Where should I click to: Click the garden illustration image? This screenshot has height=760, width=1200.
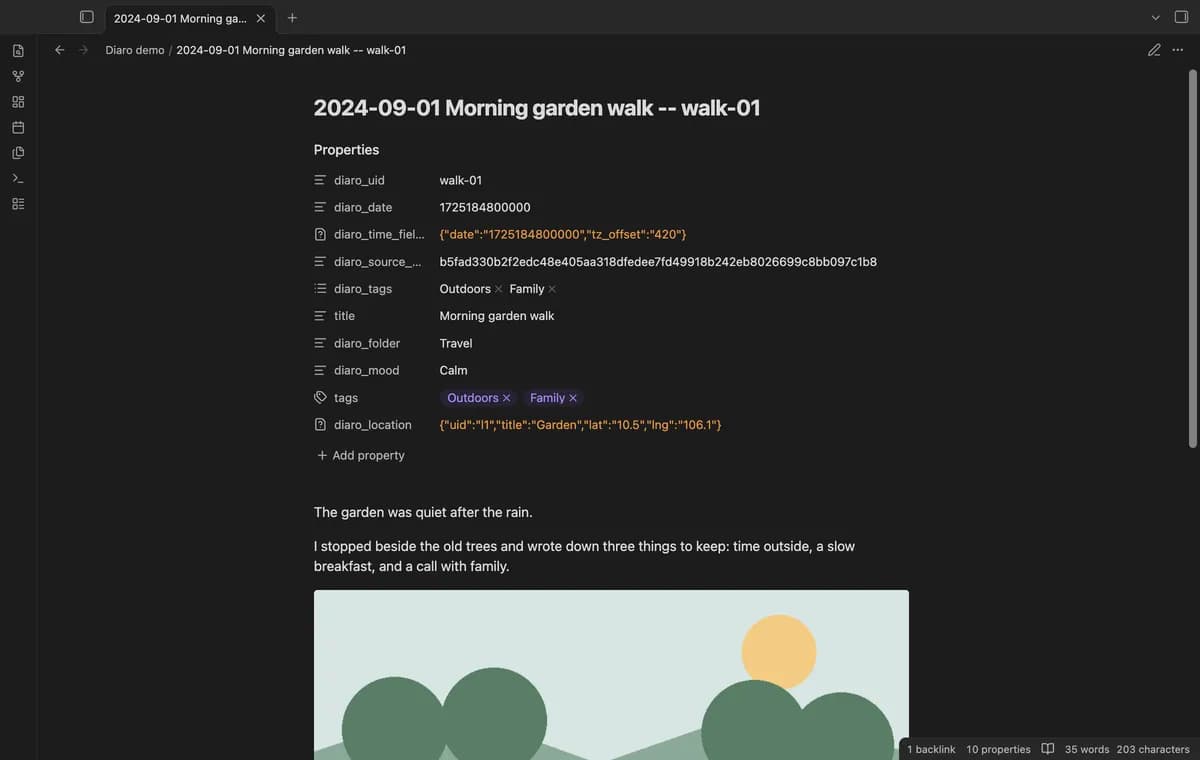[x=611, y=675]
